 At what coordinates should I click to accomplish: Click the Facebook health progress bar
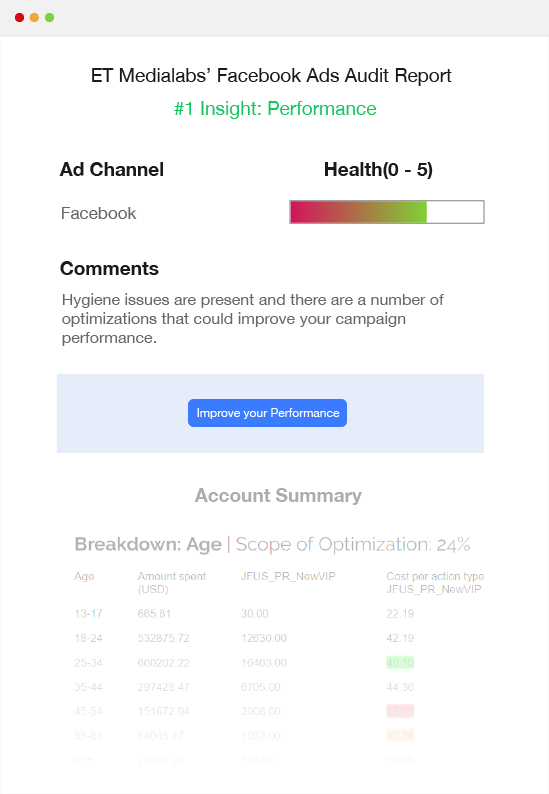point(387,212)
